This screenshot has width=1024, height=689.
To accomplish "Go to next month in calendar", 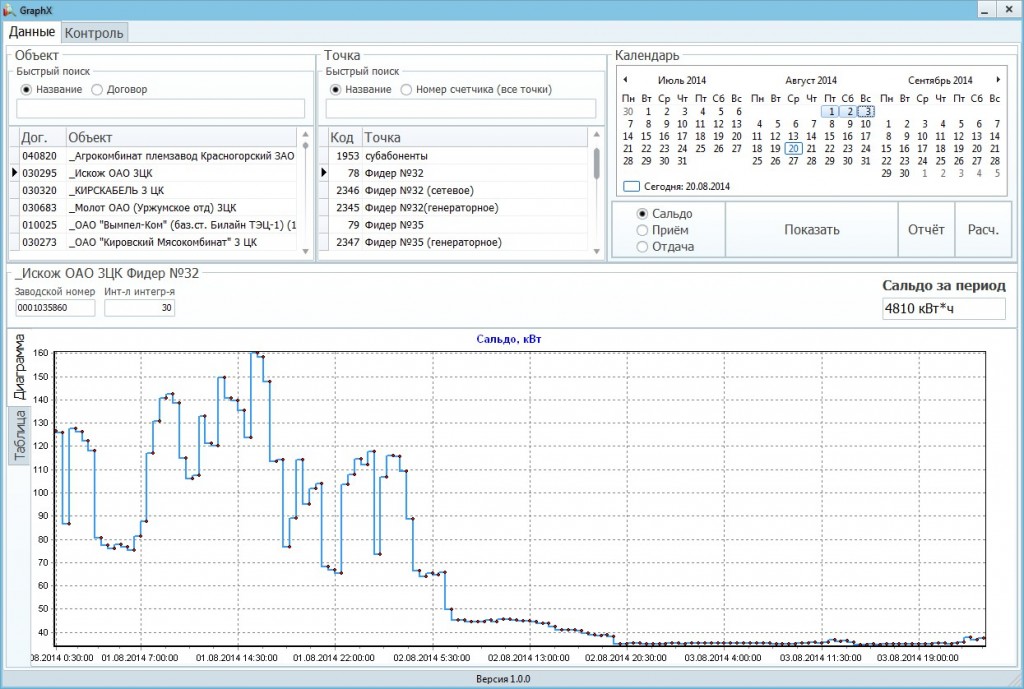I will (x=997, y=80).
